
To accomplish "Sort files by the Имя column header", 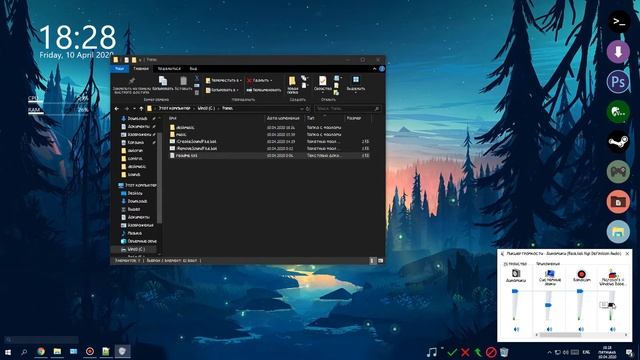I will pyautogui.click(x=173, y=118).
